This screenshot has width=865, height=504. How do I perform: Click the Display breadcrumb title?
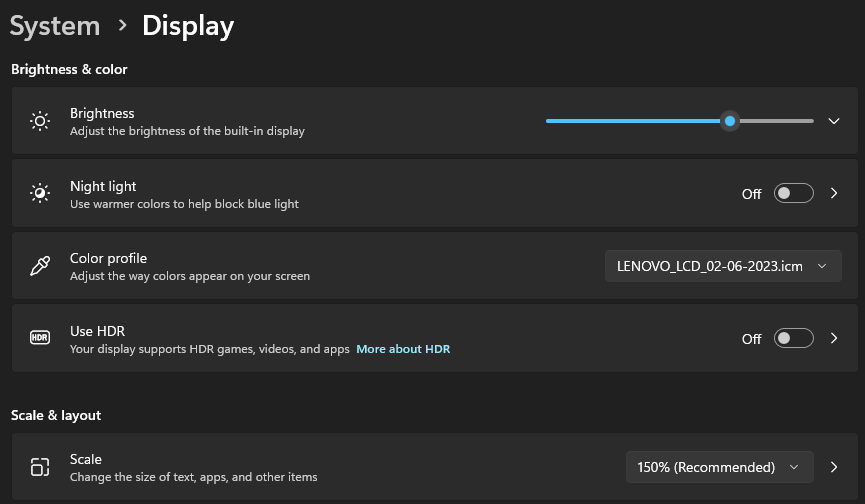pos(188,26)
